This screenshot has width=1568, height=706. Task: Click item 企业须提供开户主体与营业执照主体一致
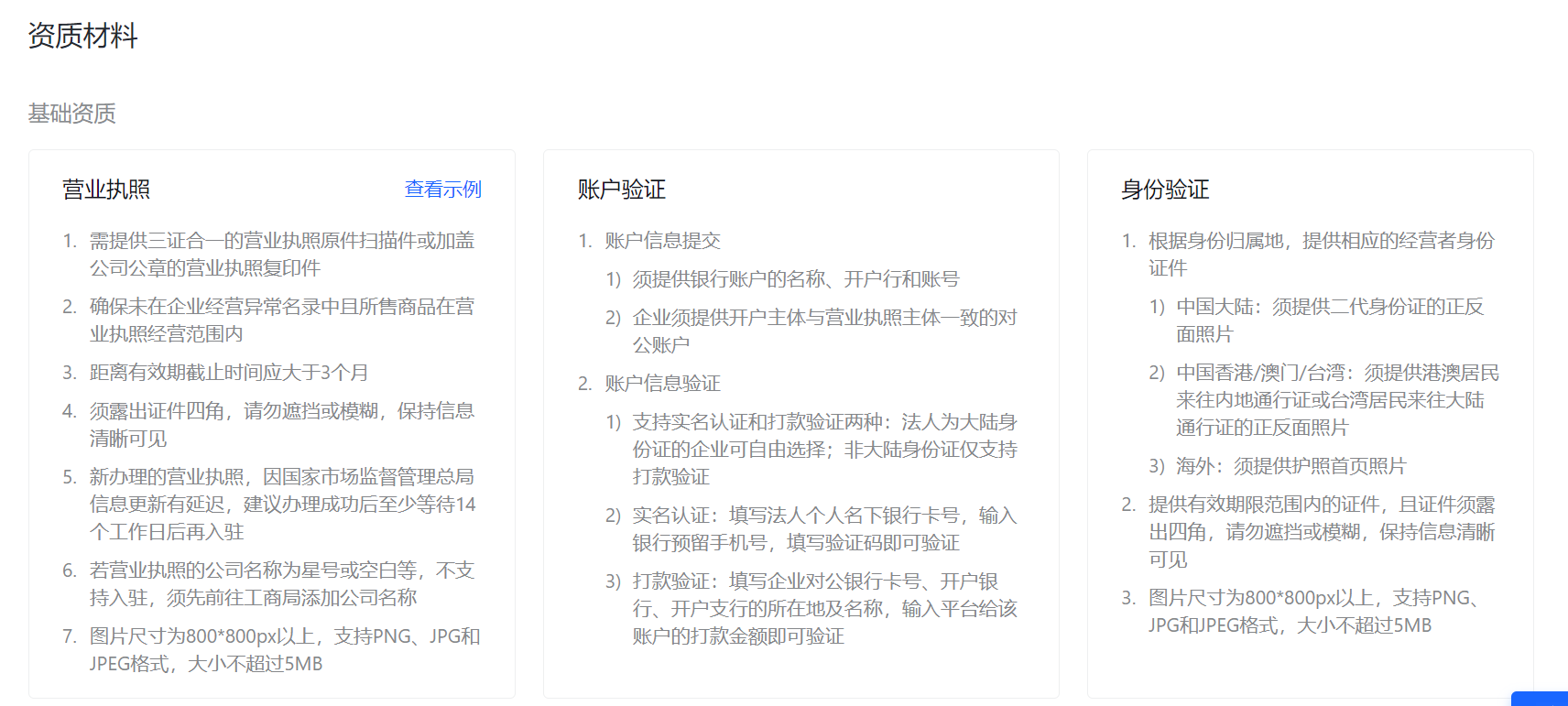click(x=824, y=331)
